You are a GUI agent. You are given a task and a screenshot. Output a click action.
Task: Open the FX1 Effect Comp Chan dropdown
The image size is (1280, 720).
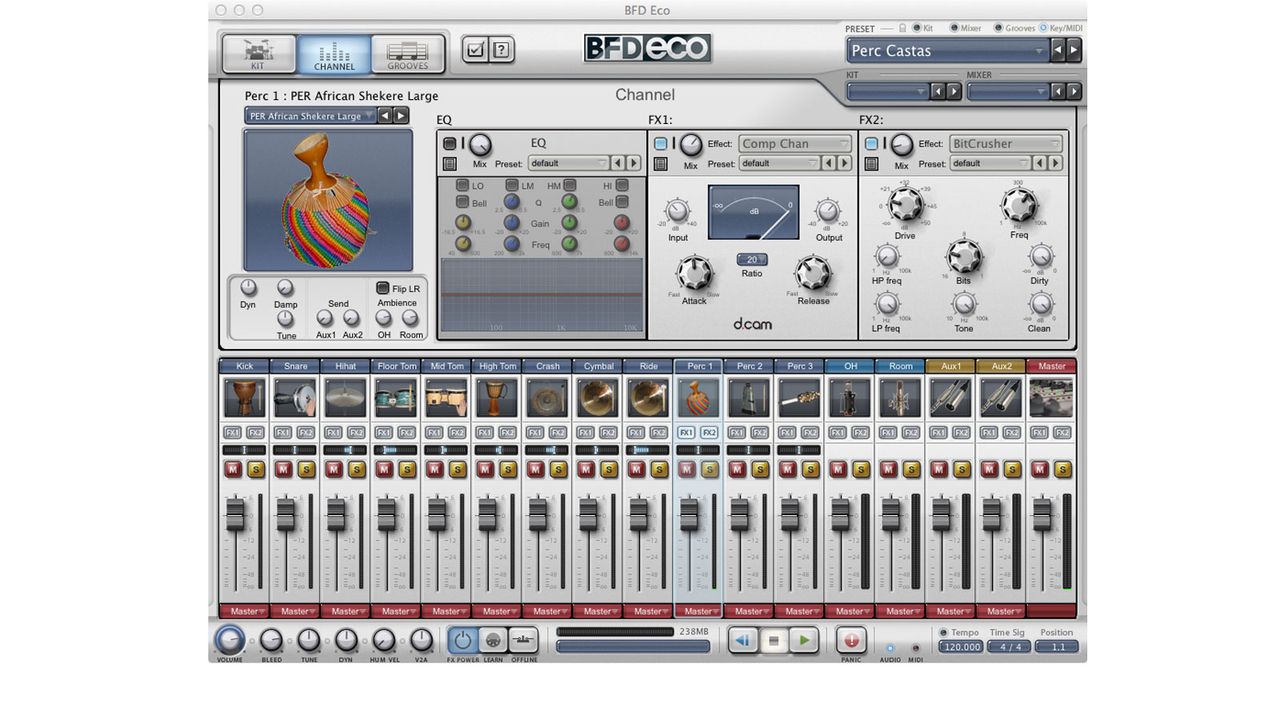pos(795,144)
